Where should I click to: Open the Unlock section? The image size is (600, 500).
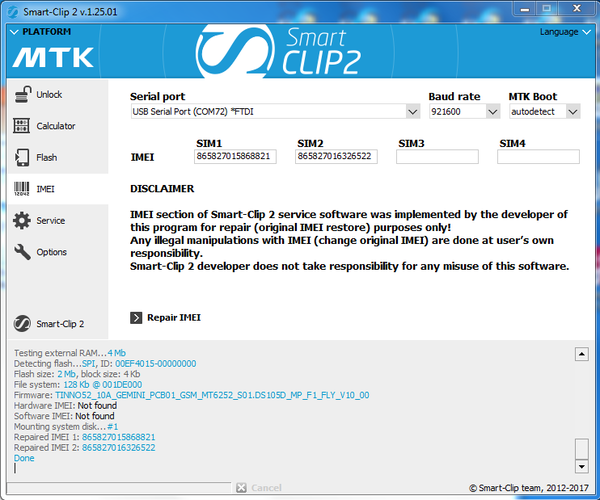[x=49, y=95]
